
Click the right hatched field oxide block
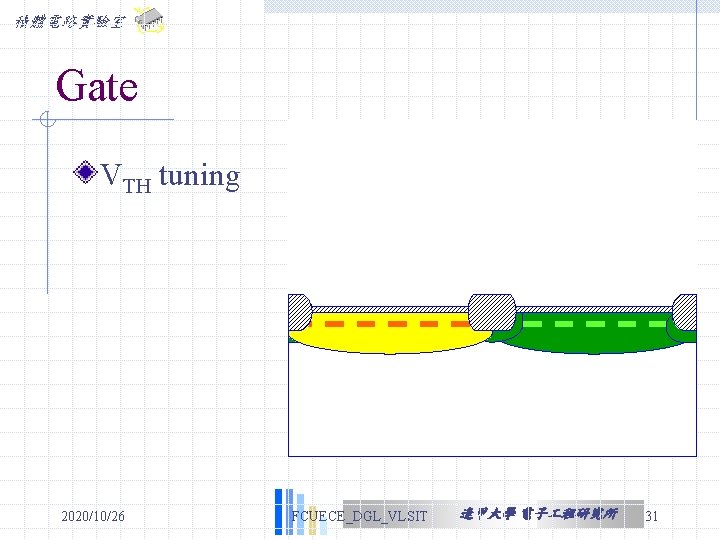(x=685, y=312)
